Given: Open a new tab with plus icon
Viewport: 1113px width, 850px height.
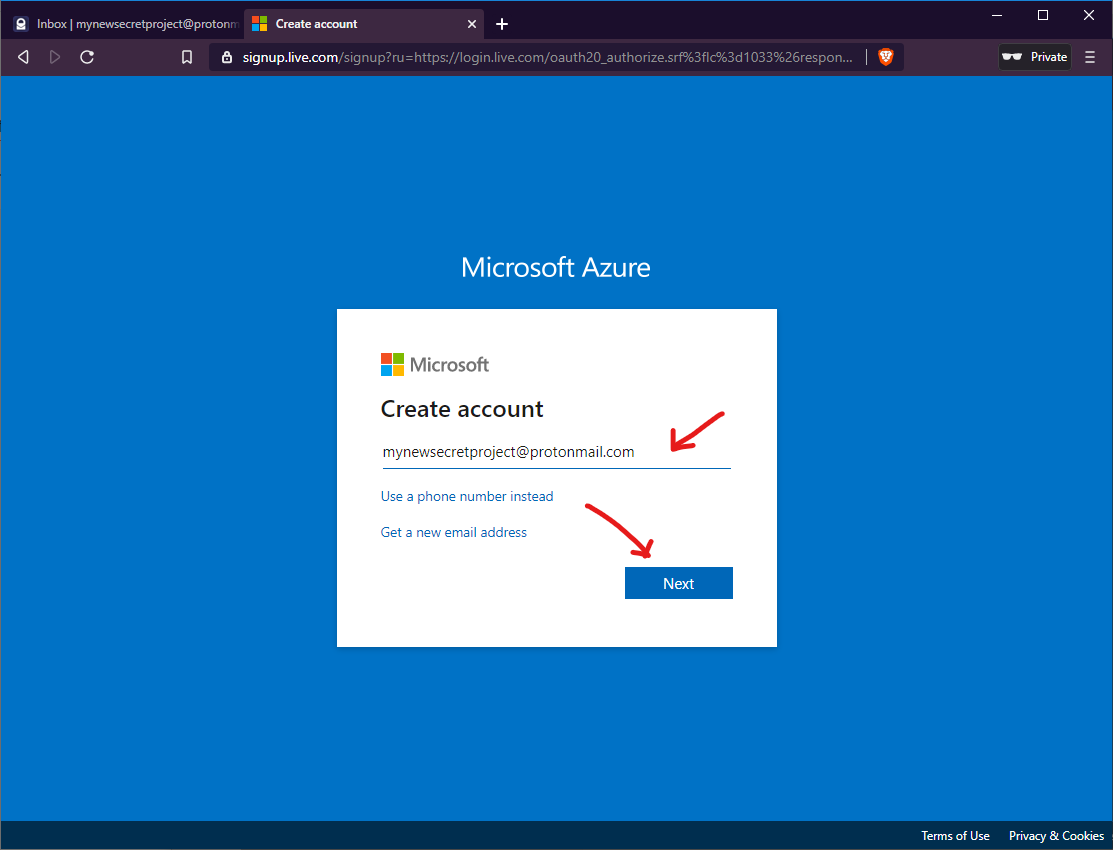Looking at the screenshot, I should 502,24.
